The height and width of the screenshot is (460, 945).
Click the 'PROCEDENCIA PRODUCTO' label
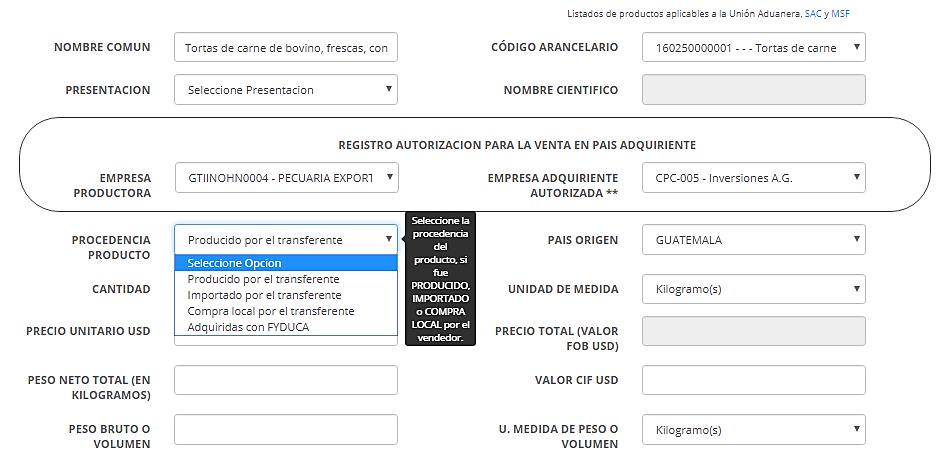111,247
